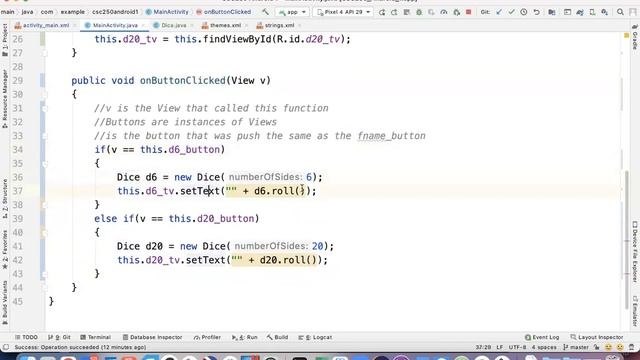Open the master Git branch menu
This screenshot has width=640, height=360.
(x=576, y=347)
